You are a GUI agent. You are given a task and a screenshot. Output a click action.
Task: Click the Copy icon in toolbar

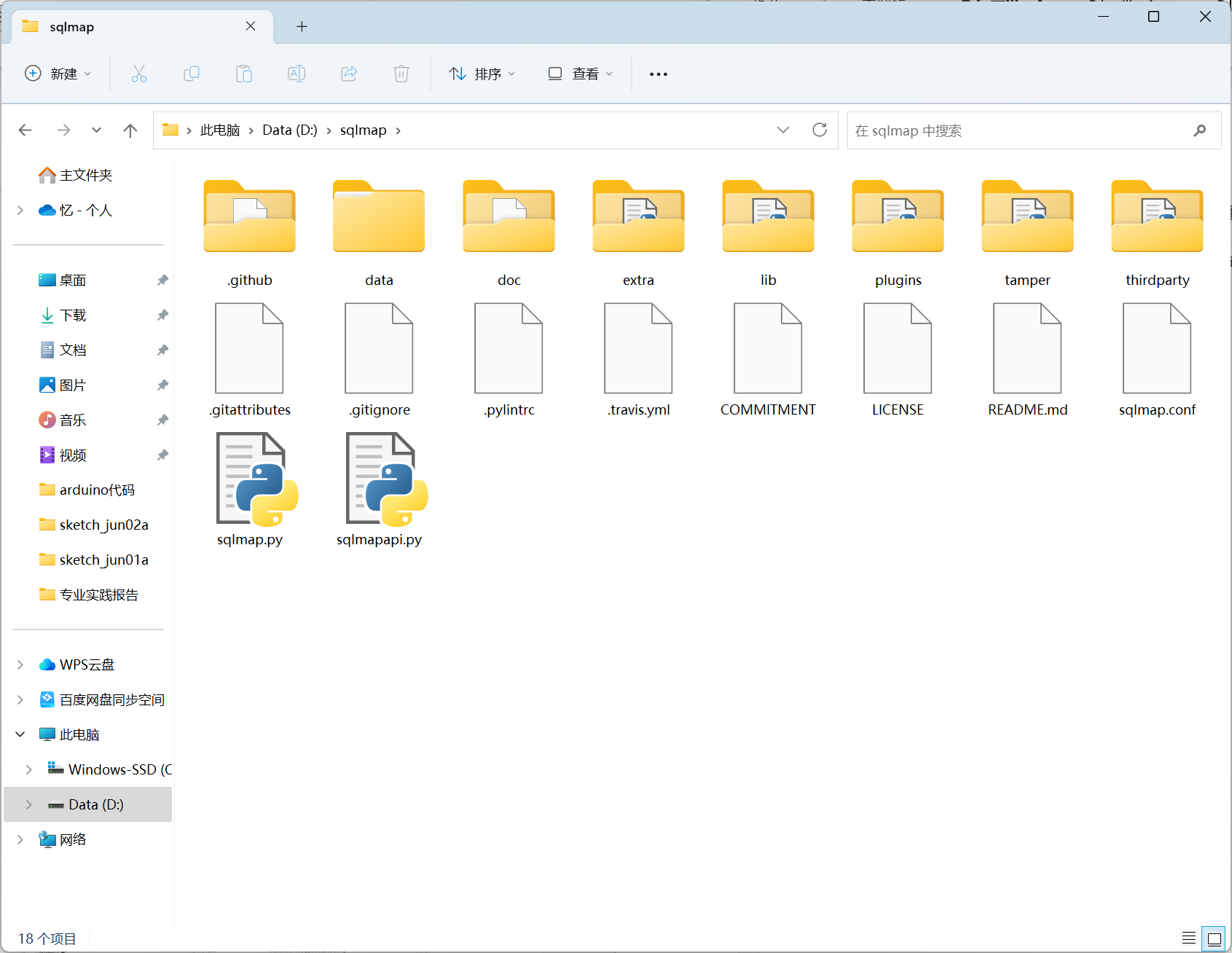tap(192, 74)
